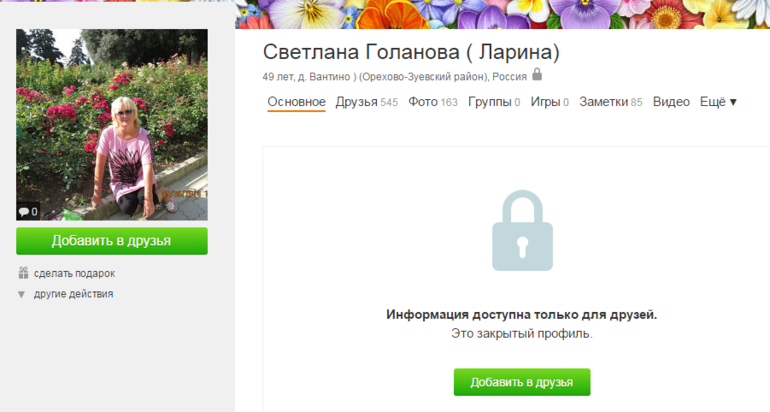Expand другие действия triangle arrow
Image resolution: width=770 pixels, height=412 pixels.
point(21,295)
